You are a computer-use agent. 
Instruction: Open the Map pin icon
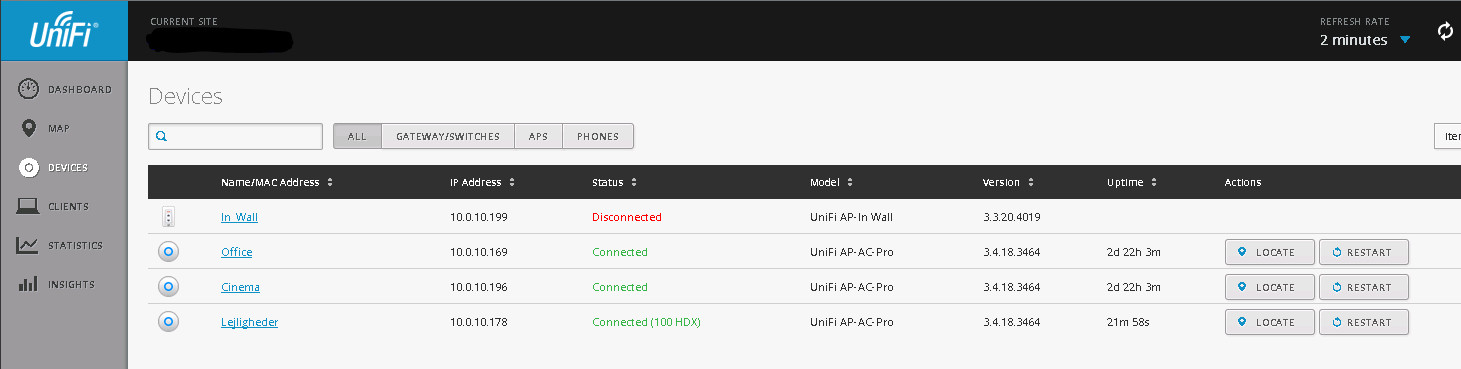[28, 128]
